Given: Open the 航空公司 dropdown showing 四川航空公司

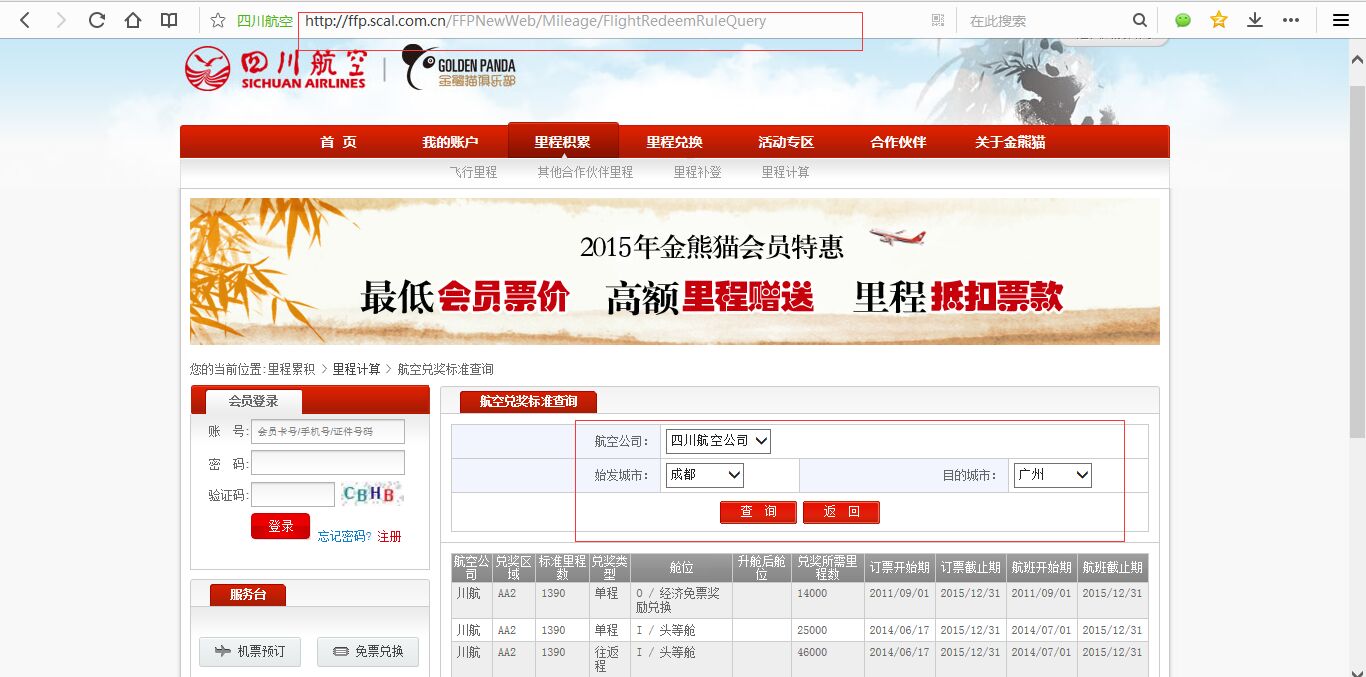Looking at the screenshot, I should 718,441.
